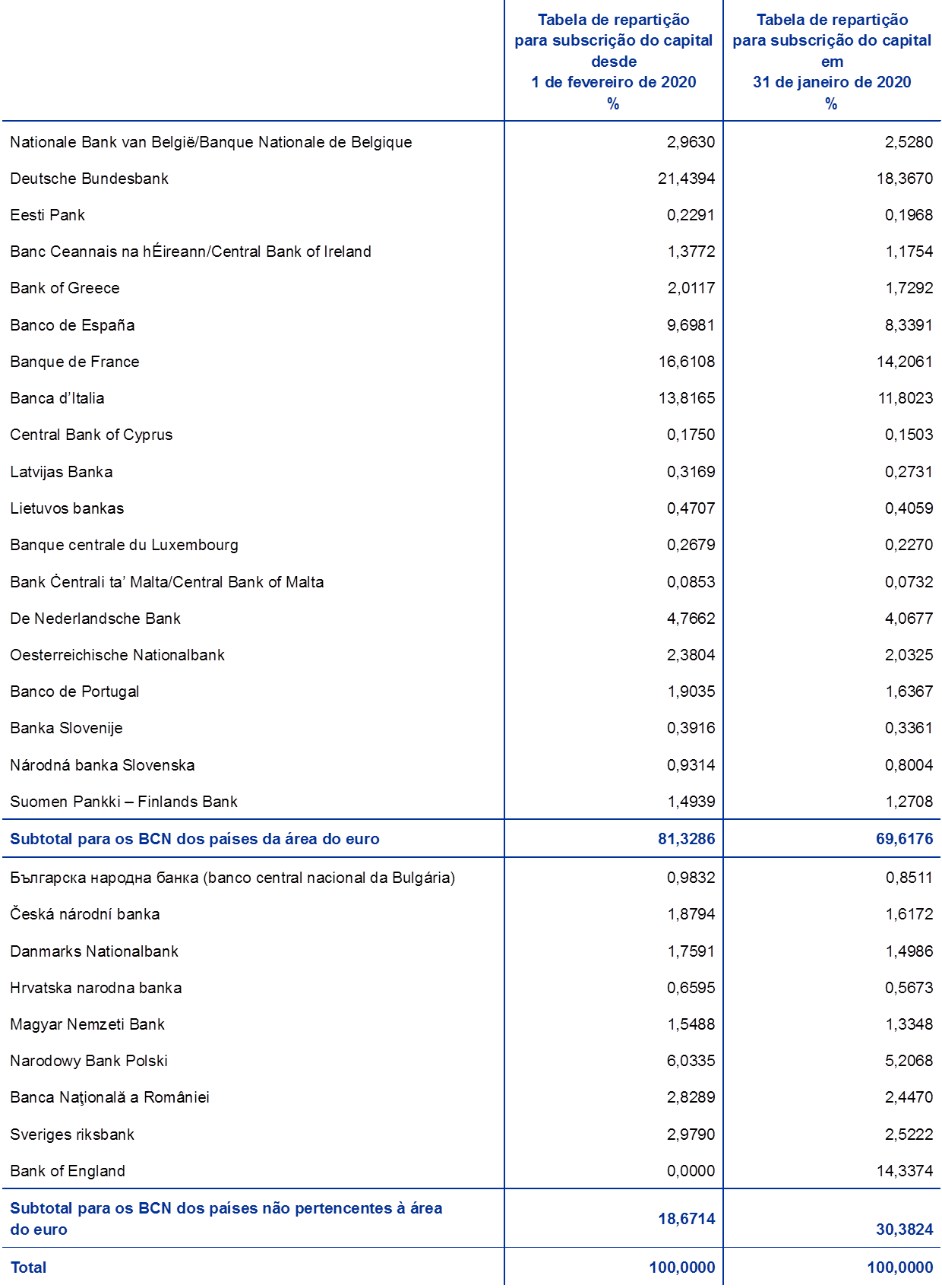This screenshot has height=1288, width=942.
Task: Click the Banco de España row label
Action: click(72, 325)
